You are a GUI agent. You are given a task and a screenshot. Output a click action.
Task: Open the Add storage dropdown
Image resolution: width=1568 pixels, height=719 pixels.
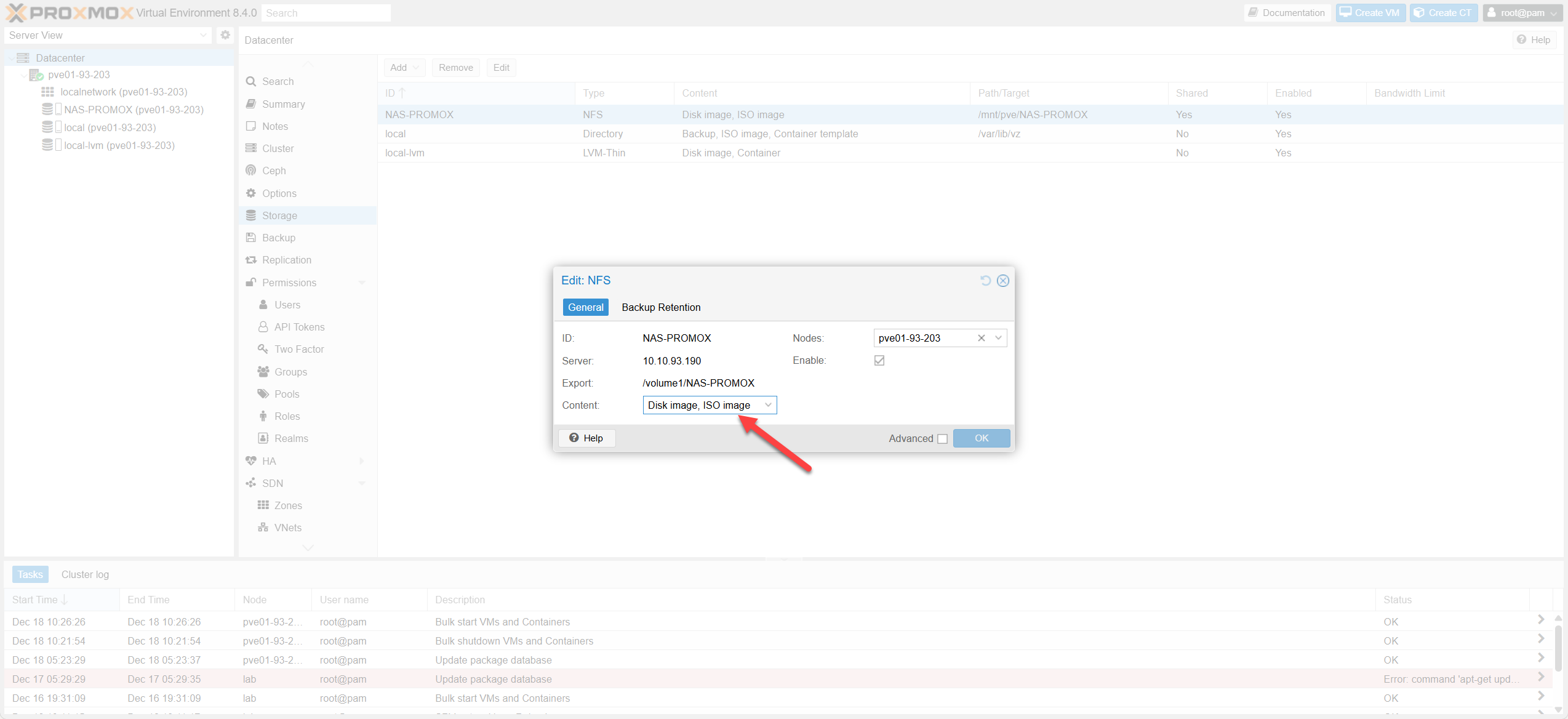point(404,67)
